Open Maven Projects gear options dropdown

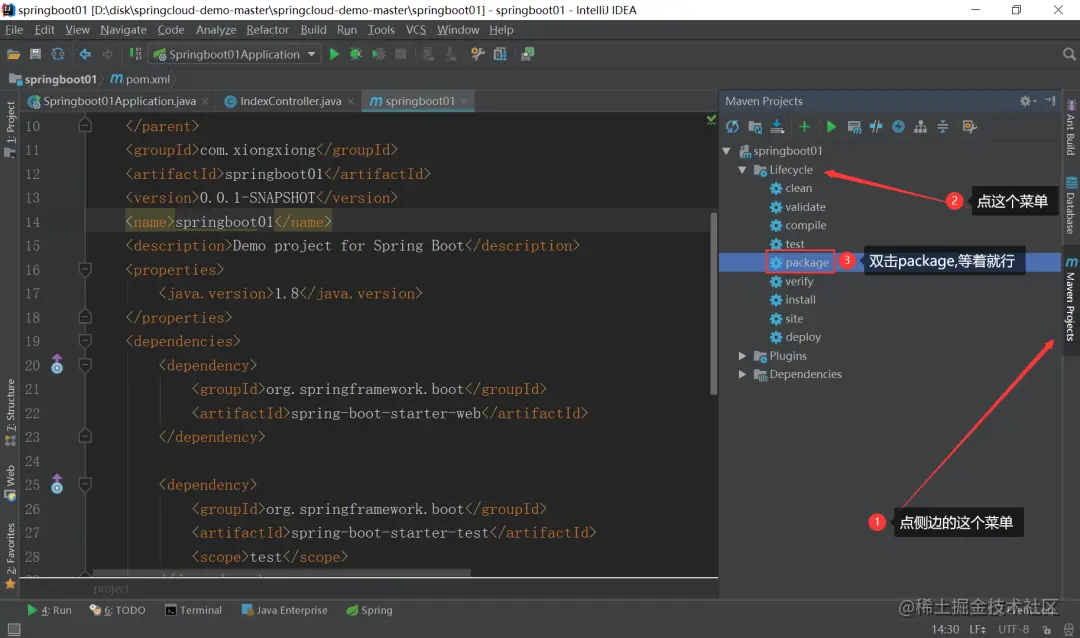tap(1028, 101)
